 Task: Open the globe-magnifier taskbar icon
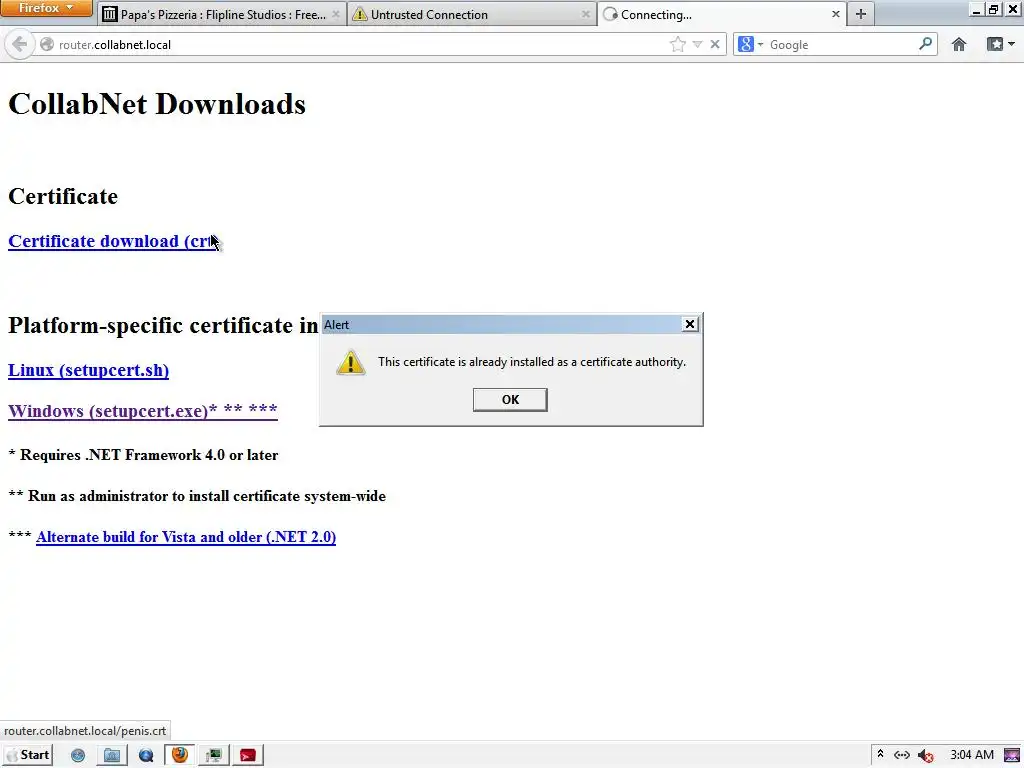tap(146, 756)
